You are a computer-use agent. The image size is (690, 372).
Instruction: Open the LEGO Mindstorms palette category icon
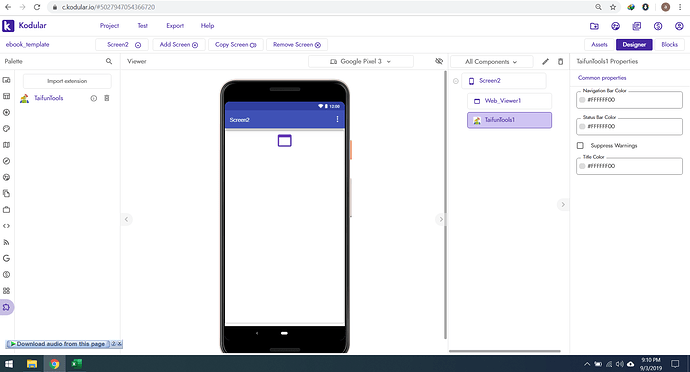click(7, 291)
